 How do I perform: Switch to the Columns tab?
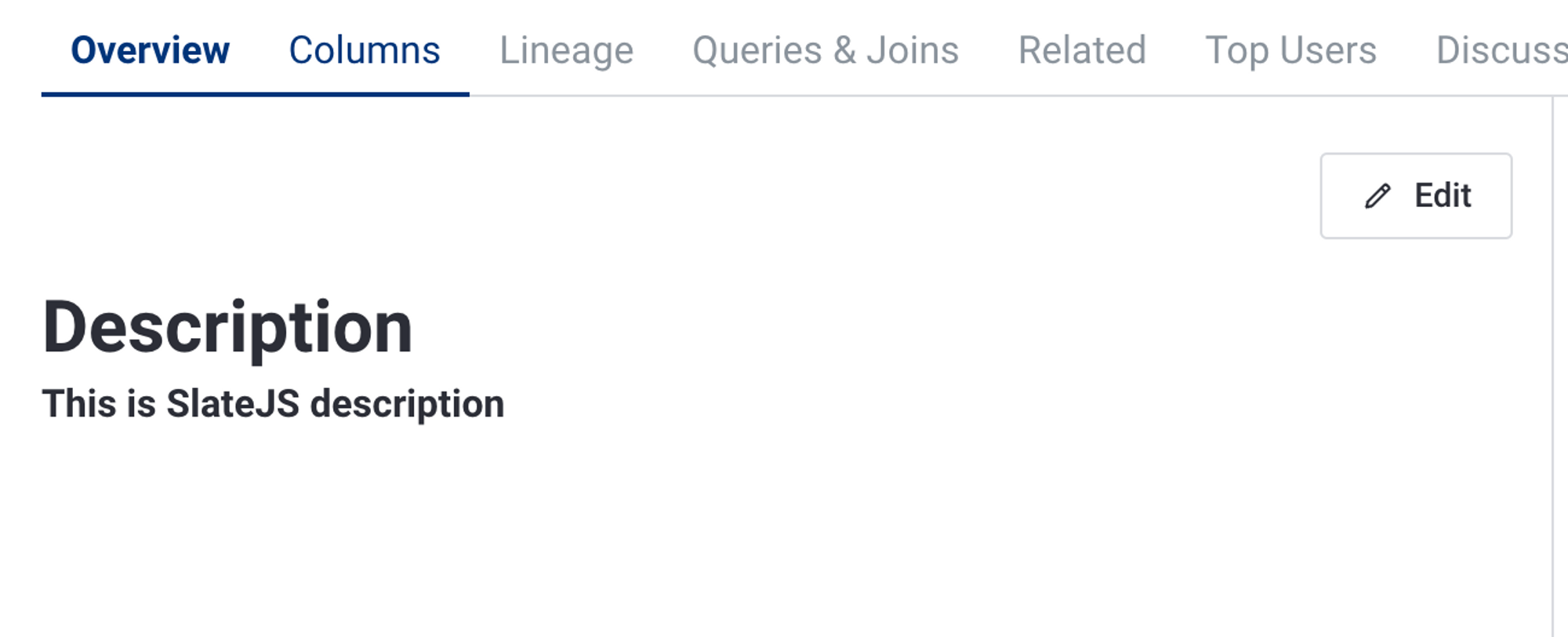tap(365, 50)
